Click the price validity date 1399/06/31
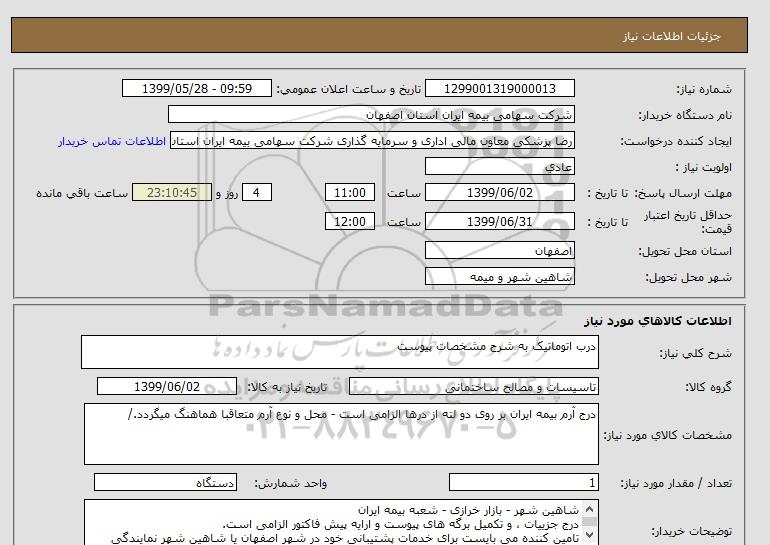 click(x=499, y=222)
